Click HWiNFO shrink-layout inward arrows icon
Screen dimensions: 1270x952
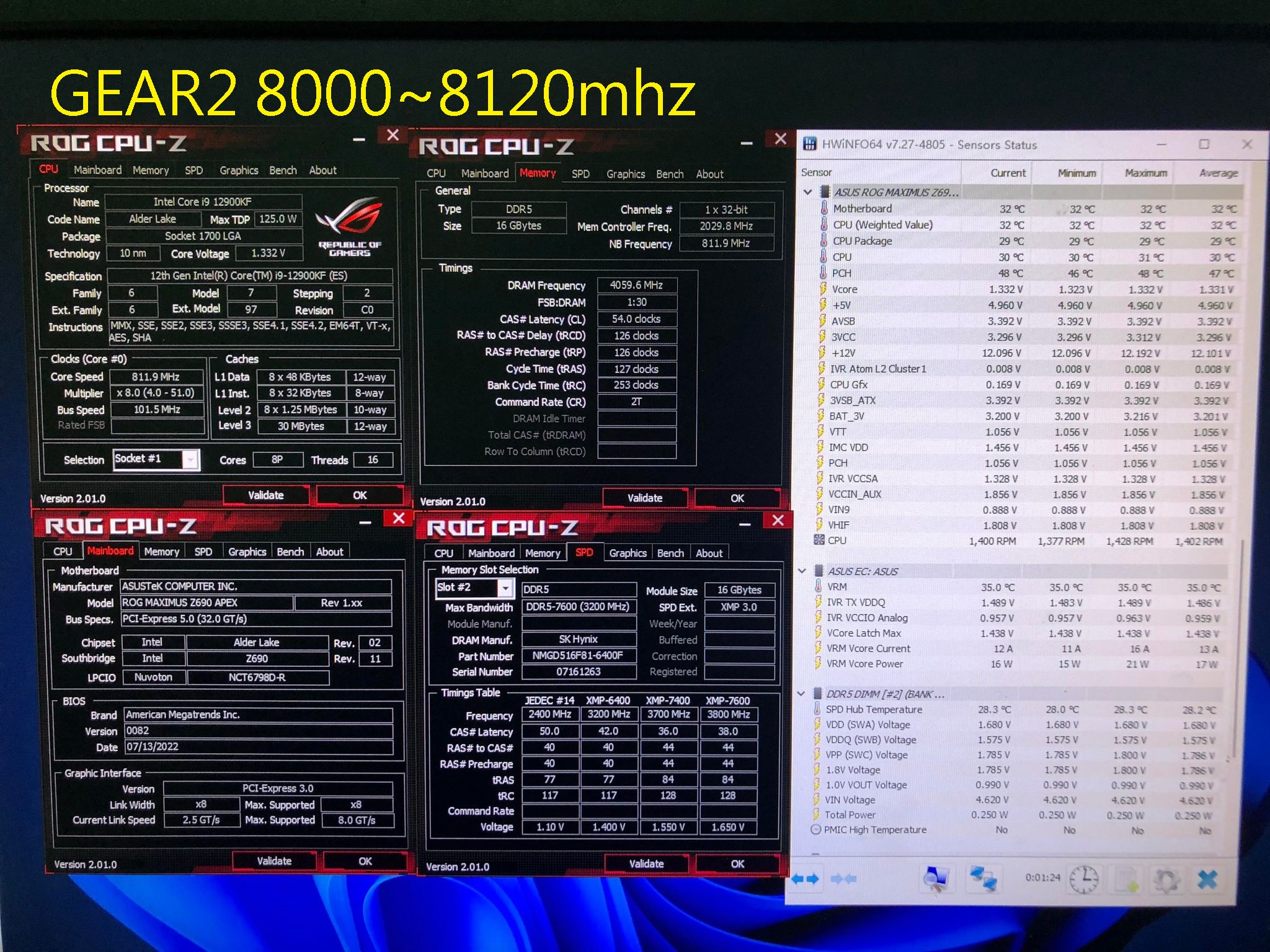(844, 879)
